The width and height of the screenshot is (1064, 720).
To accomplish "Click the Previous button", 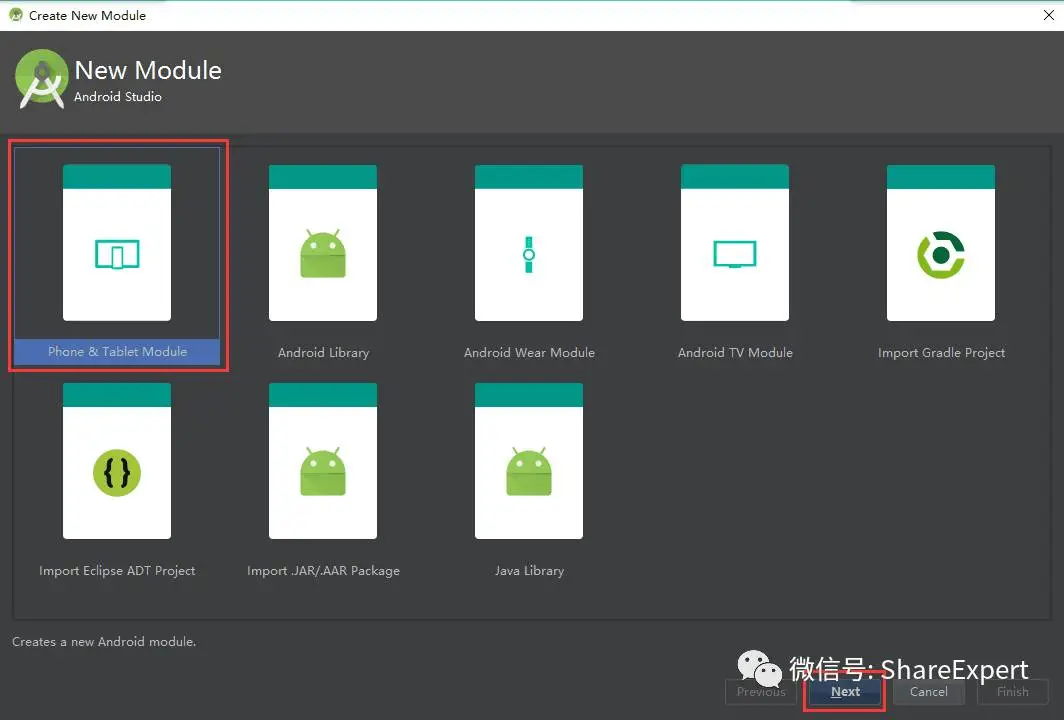I will 761,691.
